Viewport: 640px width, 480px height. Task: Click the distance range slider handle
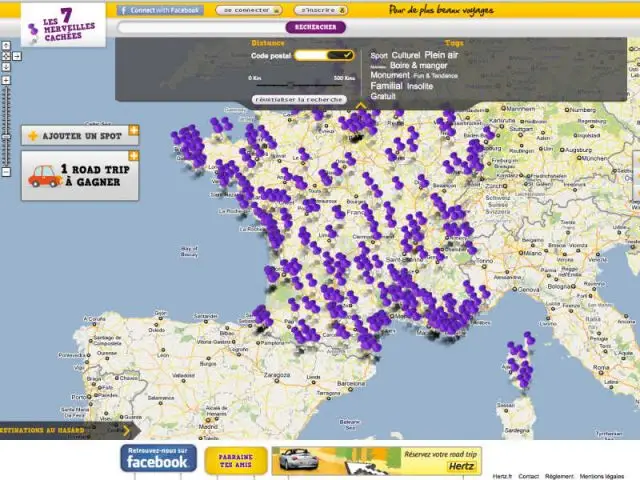pyautogui.click(x=290, y=85)
